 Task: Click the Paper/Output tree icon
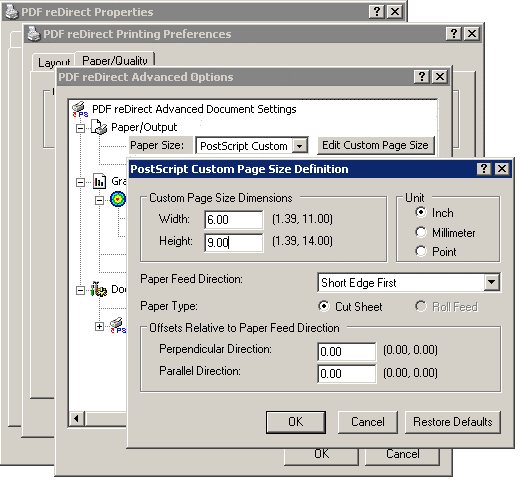99,127
